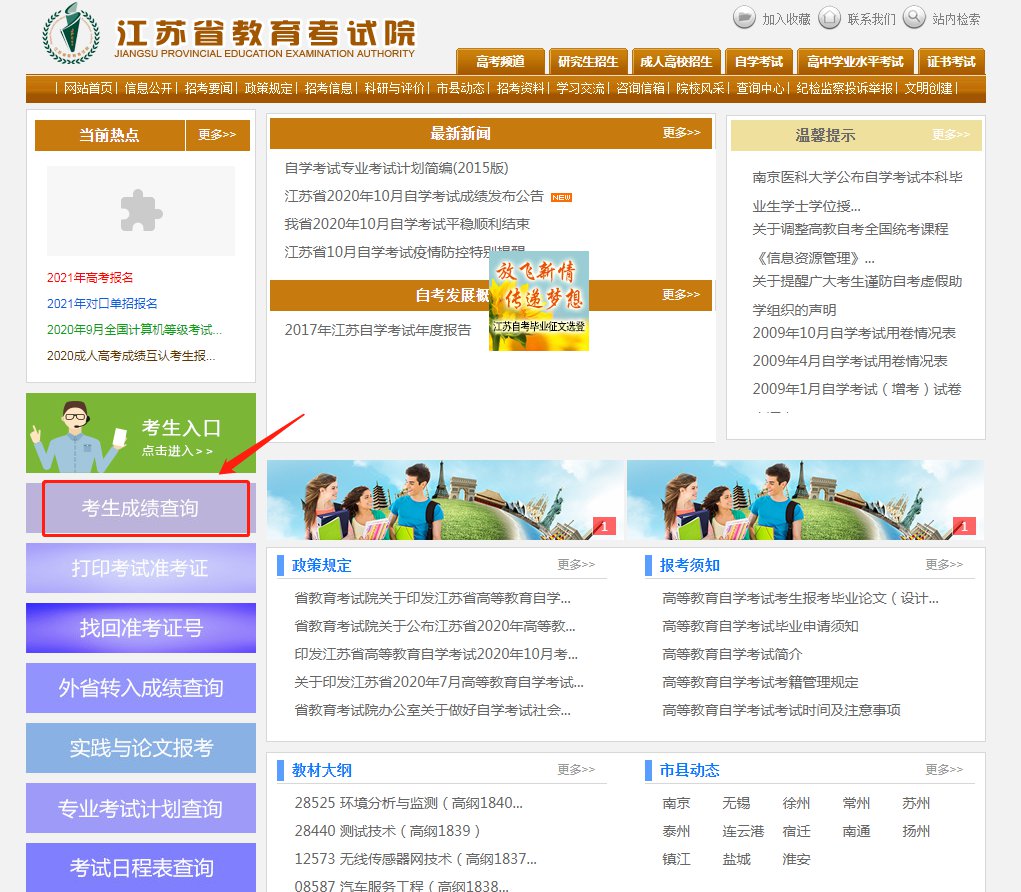Image resolution: width=1021 pixels, height=892 pixels.
Task: Click the site search magnifier icon
Action: click(914, 18)
